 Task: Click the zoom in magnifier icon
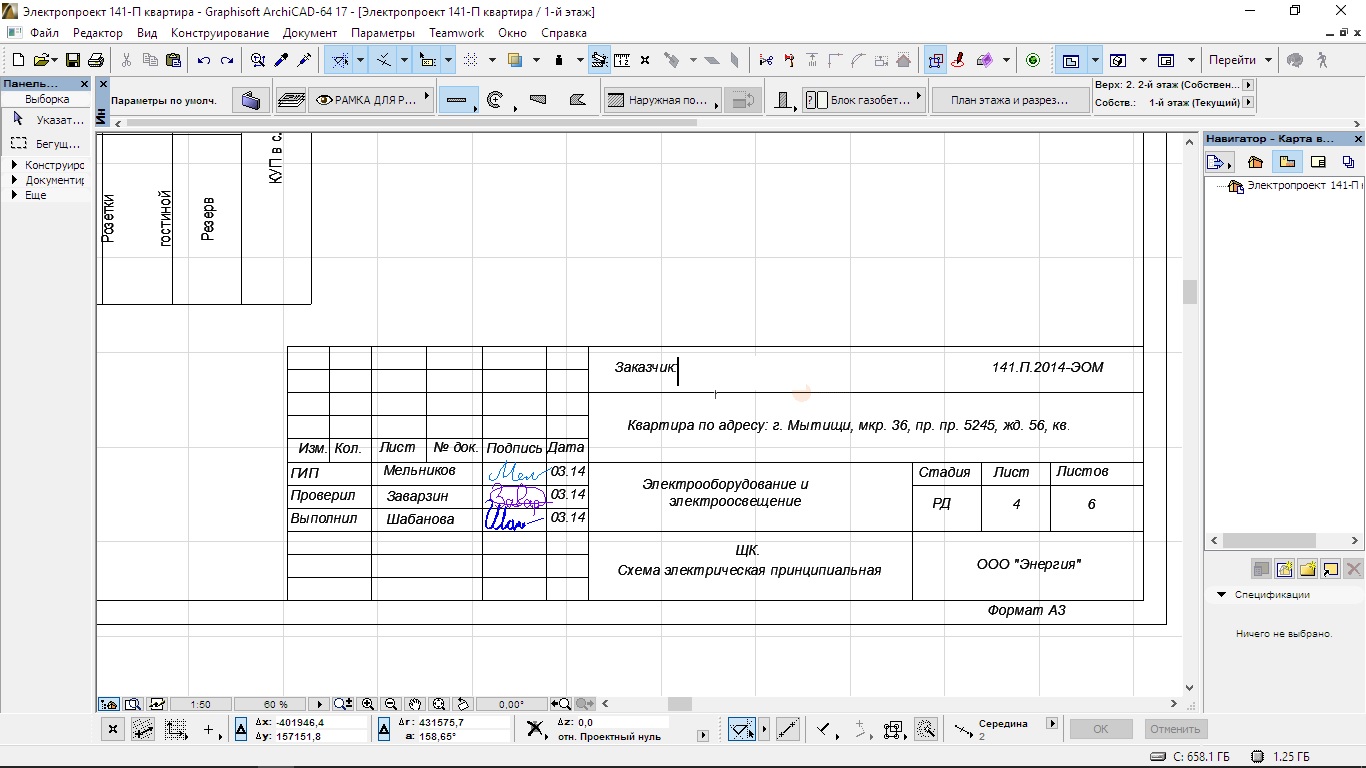coord(368,704)
